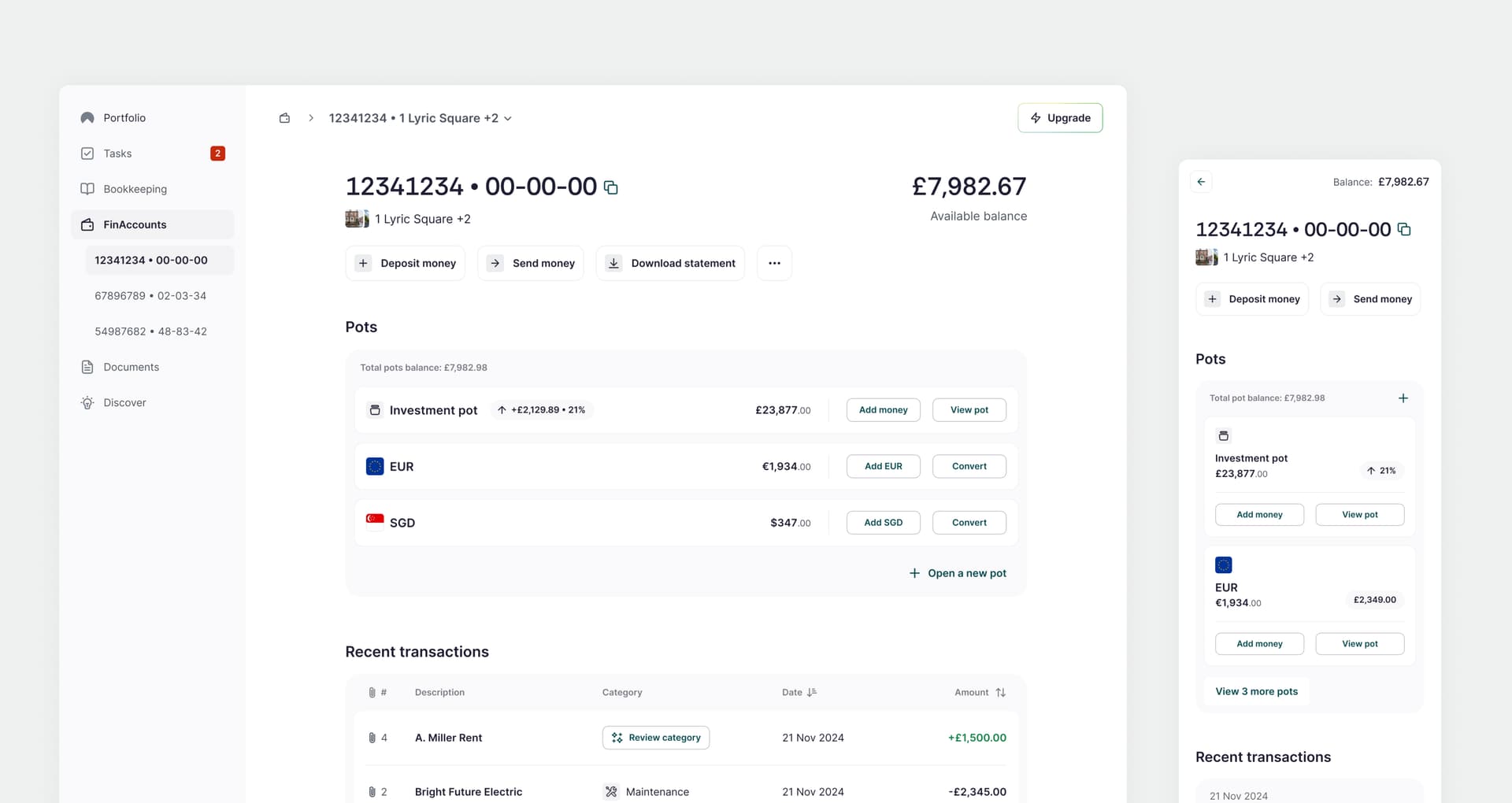Copy account number in mobile panel
Viewport: 1512px width, 803px height.
(x=1403, y=230)
